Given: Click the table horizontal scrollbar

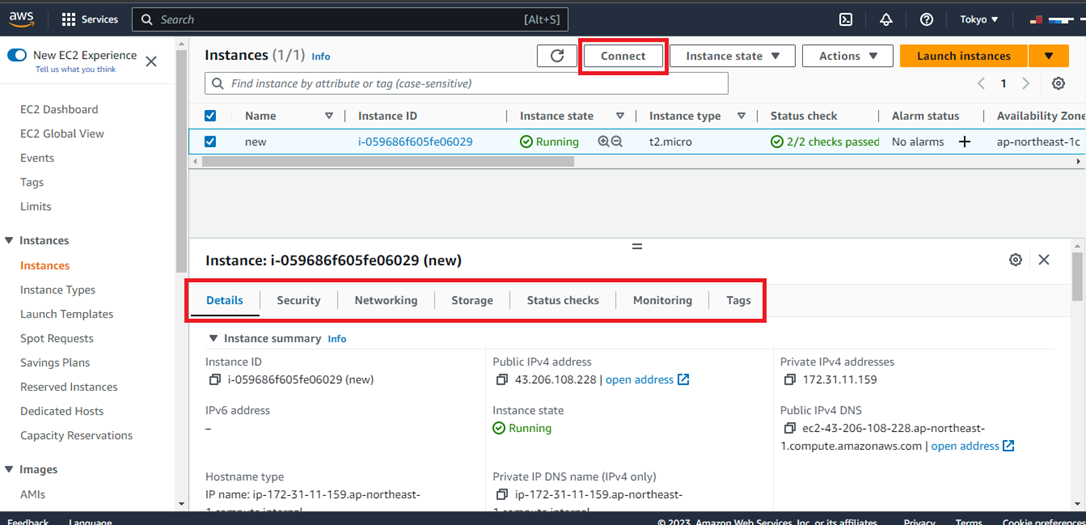Looking at the screenshot, I should click(388, 161).
